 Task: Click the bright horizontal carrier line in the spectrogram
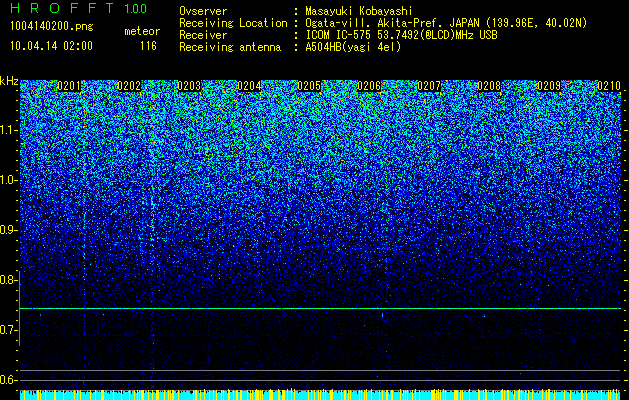(x=320, y=309)
